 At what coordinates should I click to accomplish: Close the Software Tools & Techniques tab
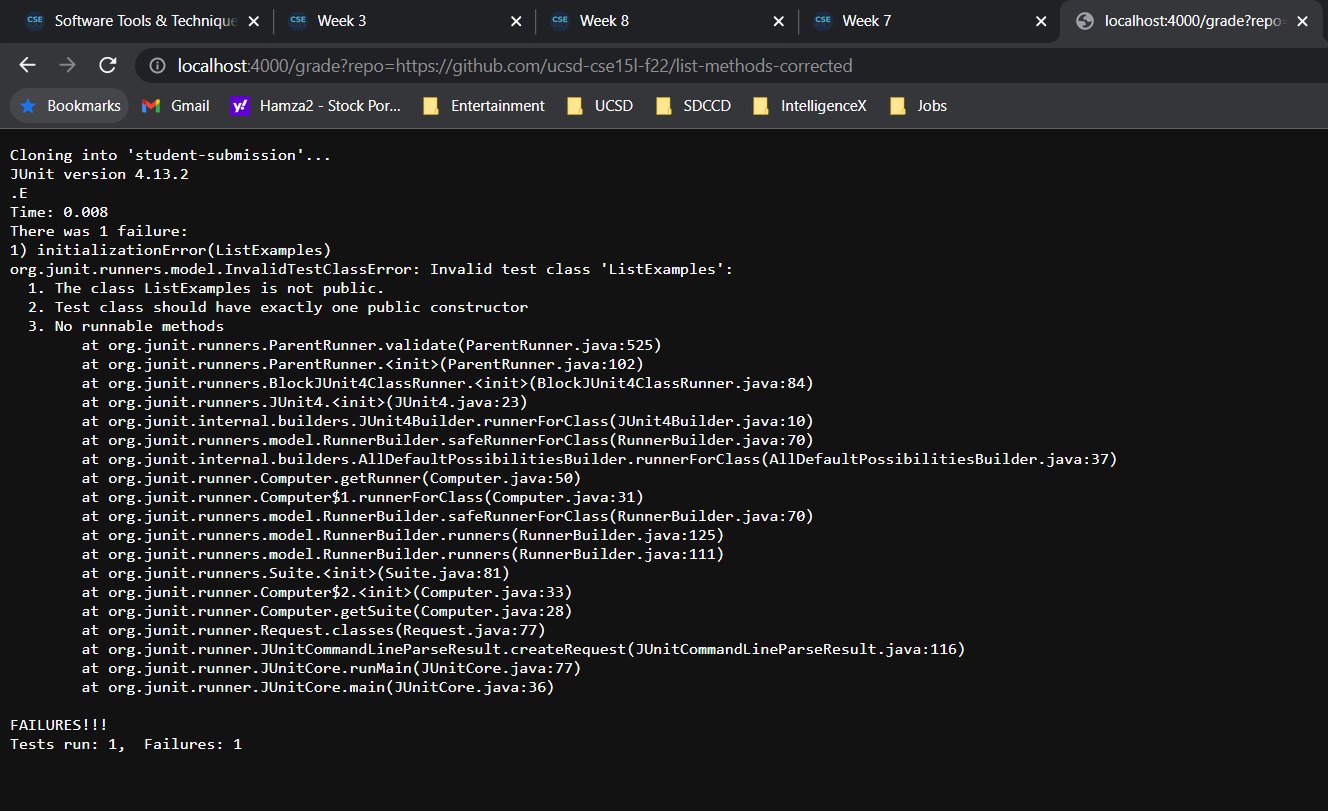(x=253, y=21)
